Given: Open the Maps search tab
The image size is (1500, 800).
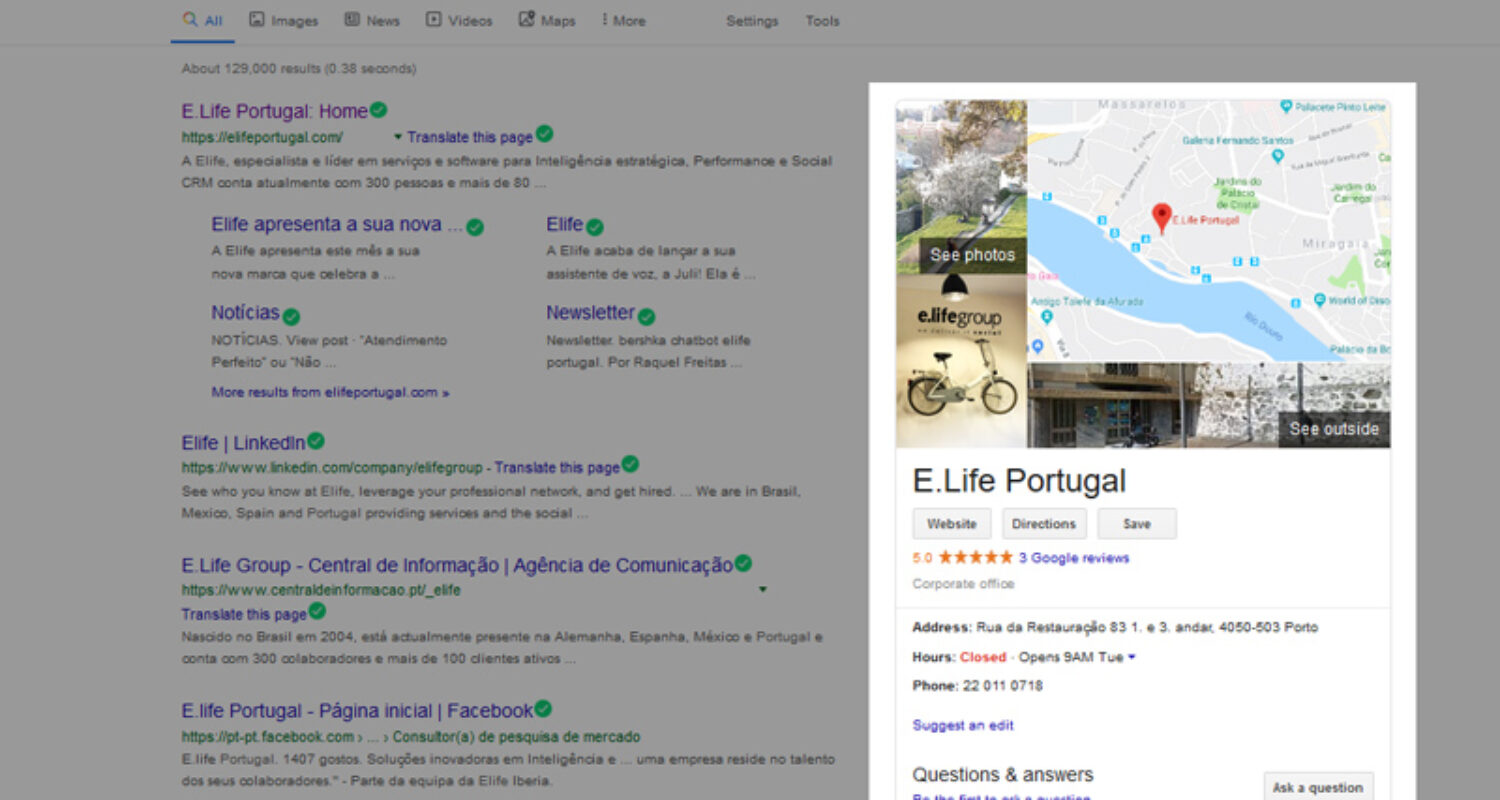Looking at the screenshot, I should click(x=547, y=20).
